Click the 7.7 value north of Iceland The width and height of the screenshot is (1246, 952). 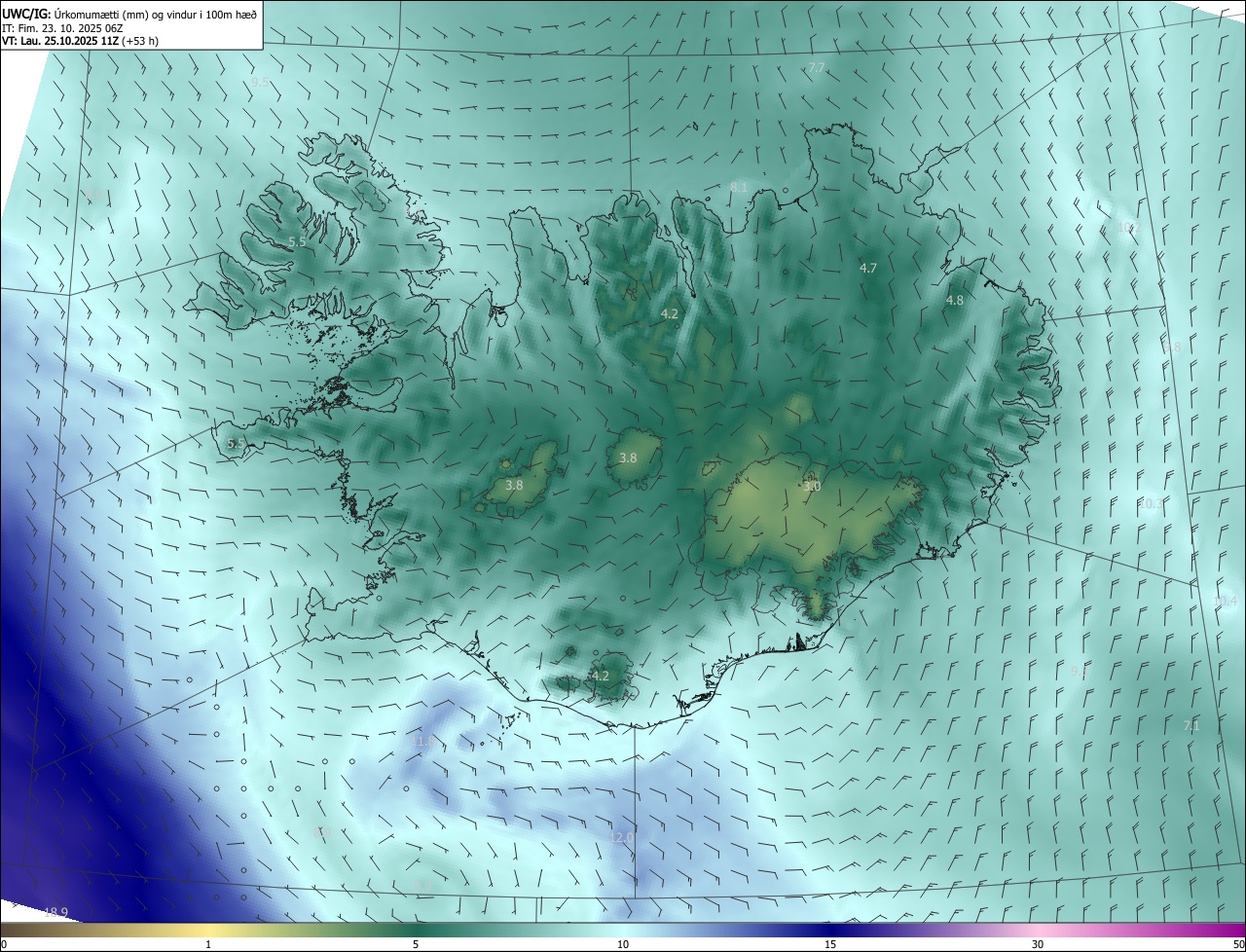(x=817, y=67)
